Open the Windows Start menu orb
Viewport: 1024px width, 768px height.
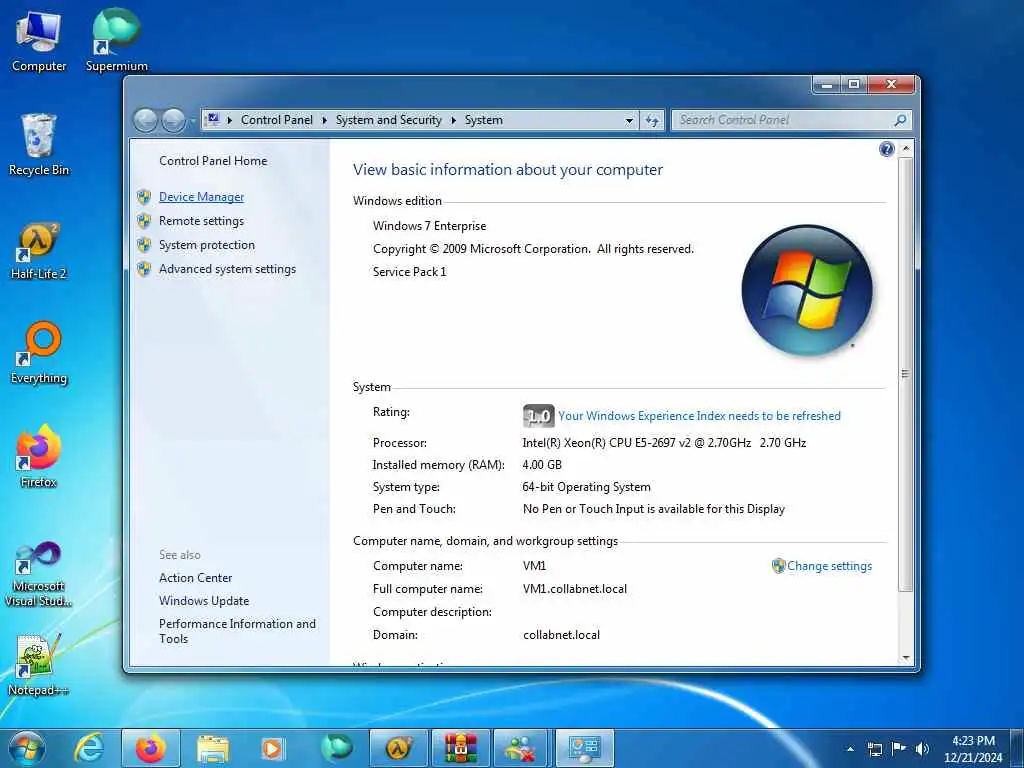(27, 748)
